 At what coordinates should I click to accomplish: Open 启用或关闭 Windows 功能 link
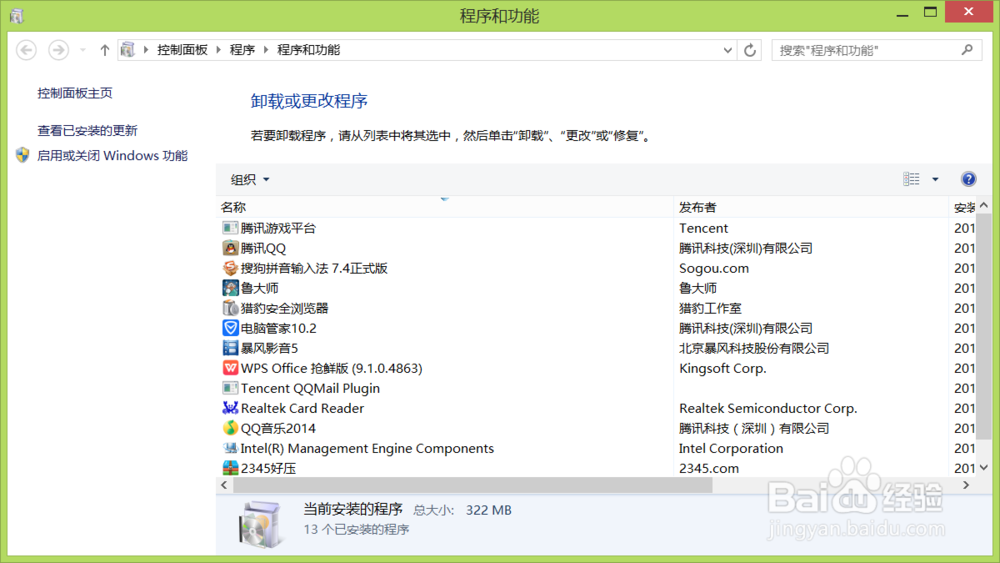pyautogui.click(x=112, y=156)
